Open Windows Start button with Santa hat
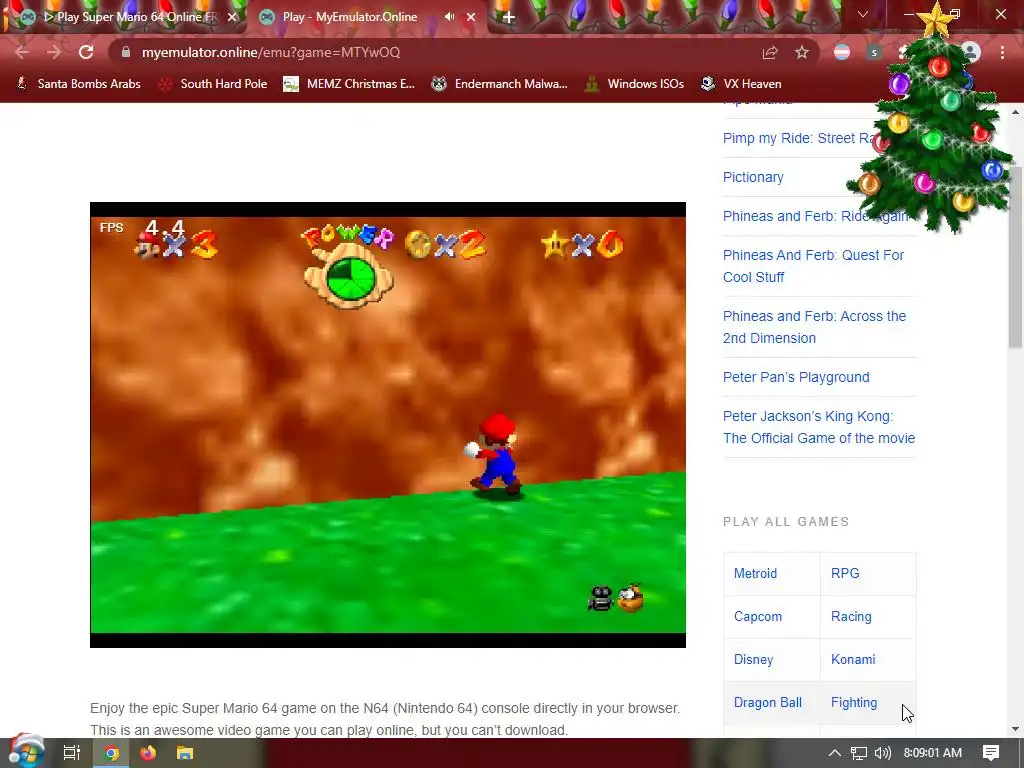 click(x=26, y=752)
